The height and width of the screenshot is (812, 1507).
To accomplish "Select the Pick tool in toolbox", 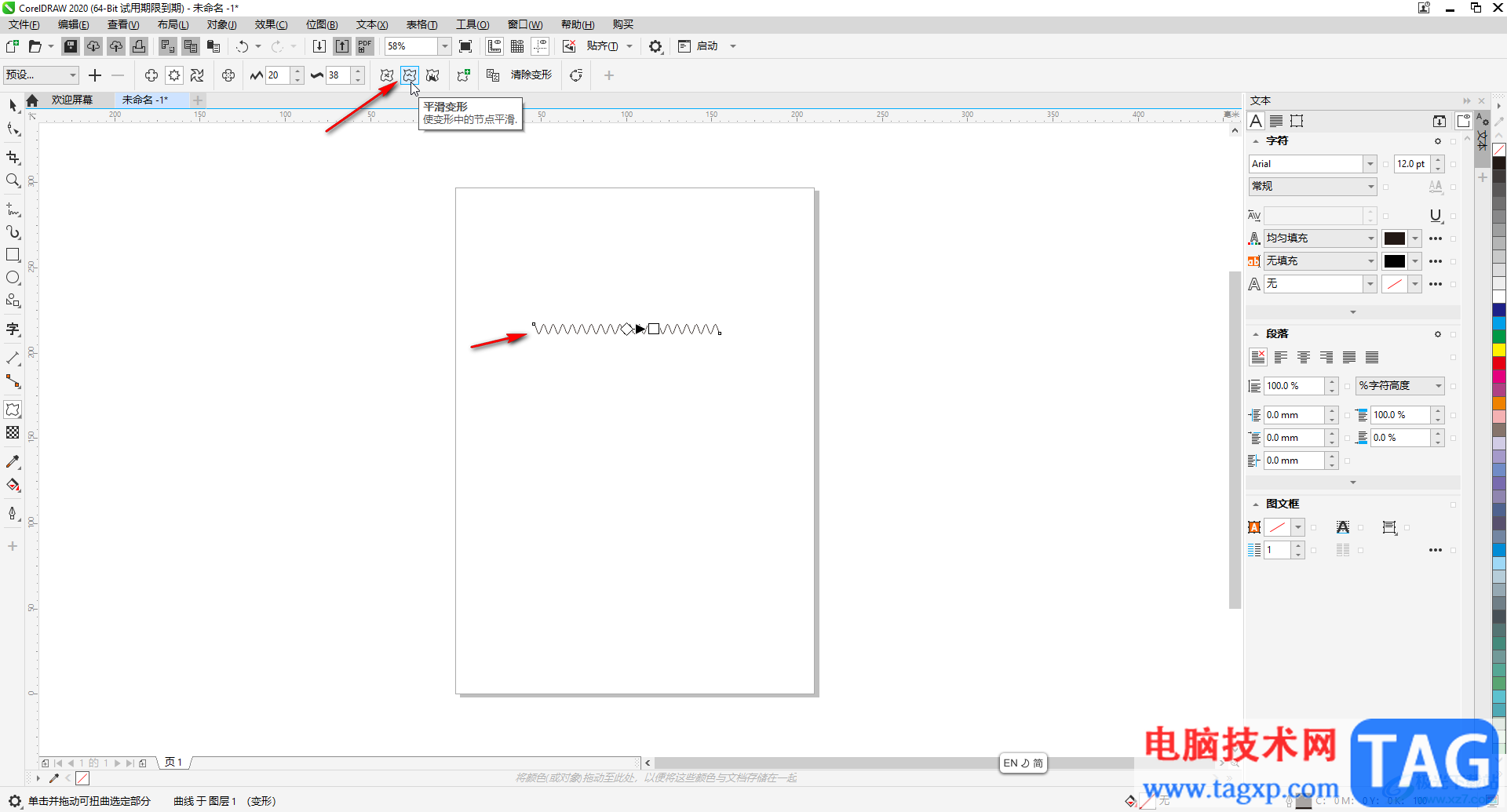I will coord(13,105).
